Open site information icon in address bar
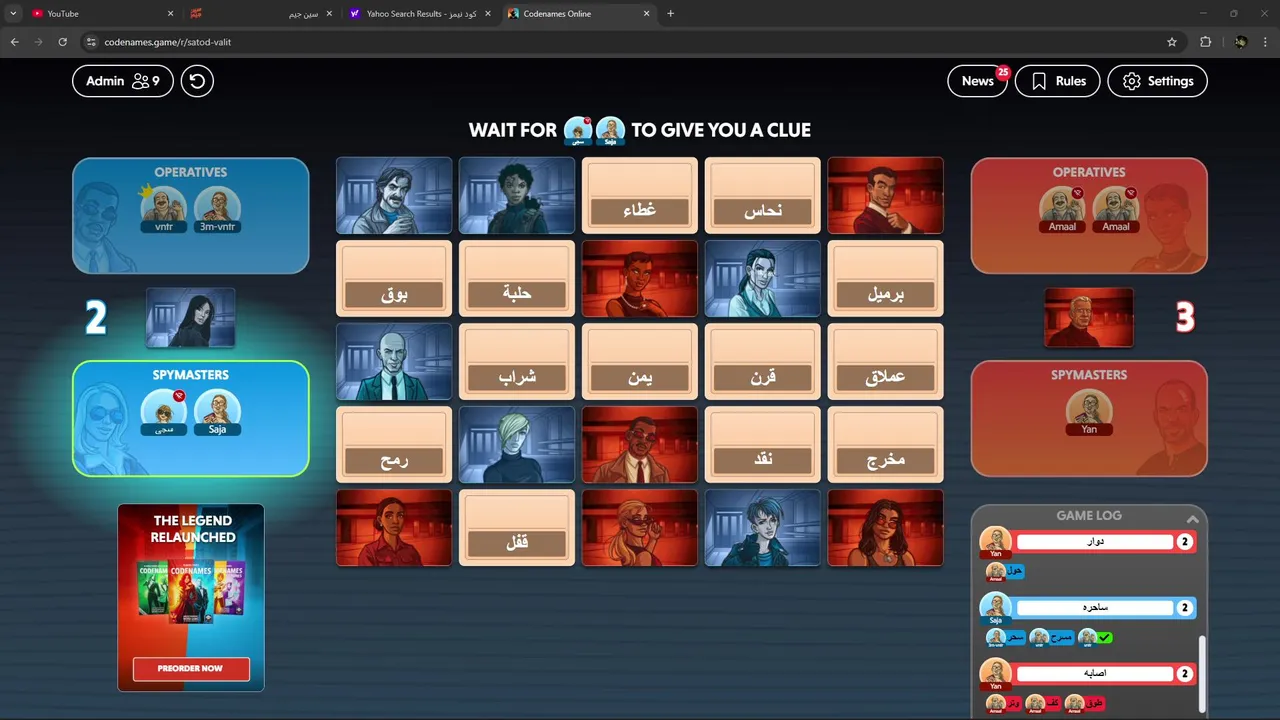1280x720 pixels. click(91, 42)
